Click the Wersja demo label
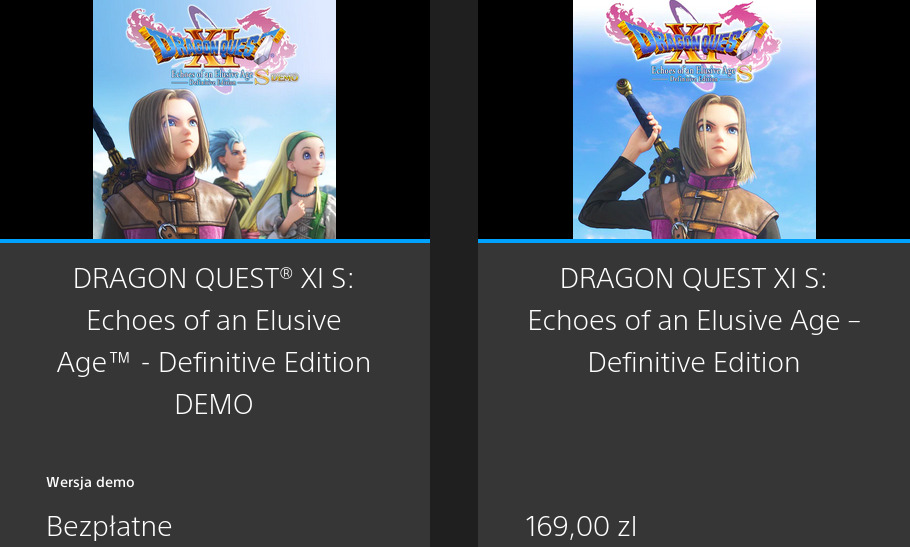 point(91,482)
